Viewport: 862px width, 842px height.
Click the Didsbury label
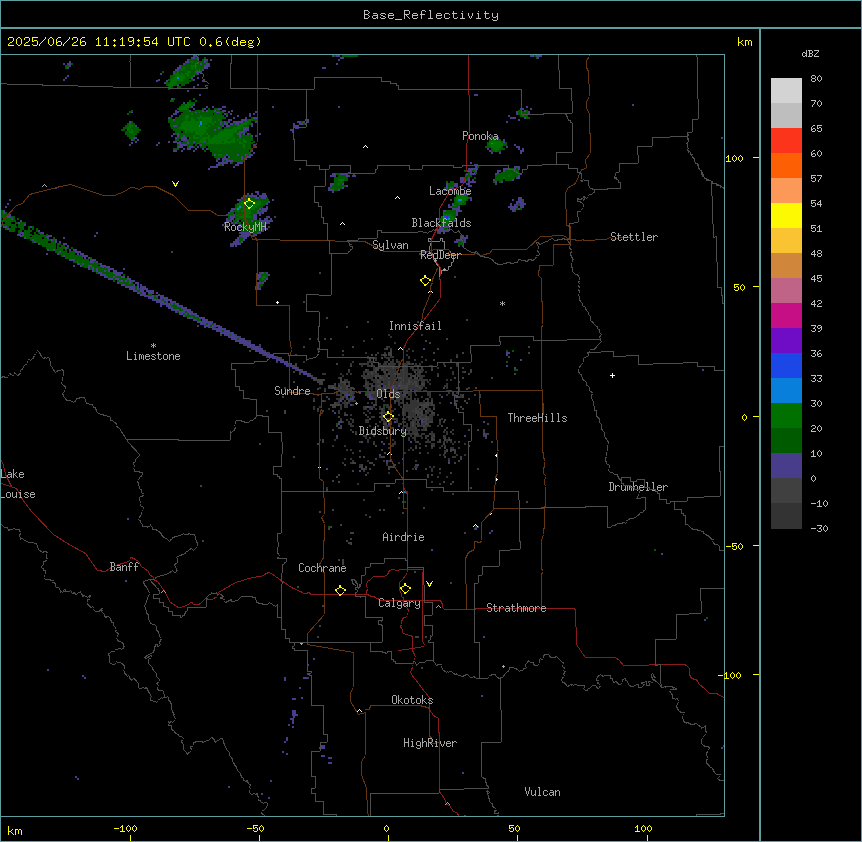[383, 431]
